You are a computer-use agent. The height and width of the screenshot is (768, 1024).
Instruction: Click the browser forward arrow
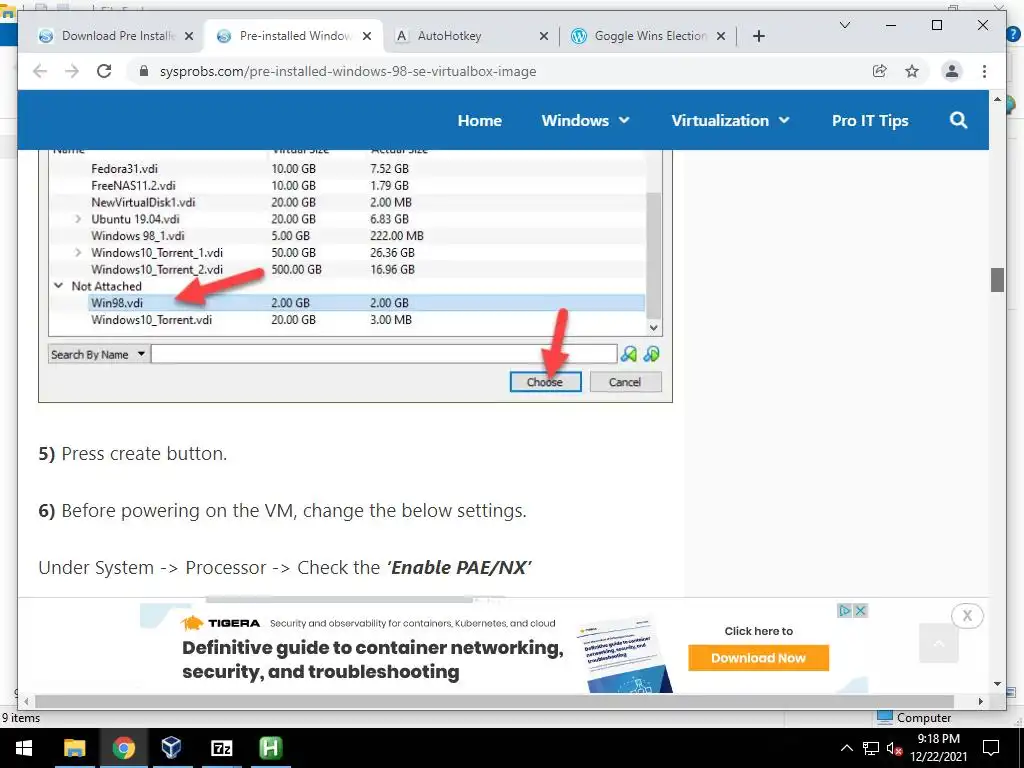click(72, 71)
